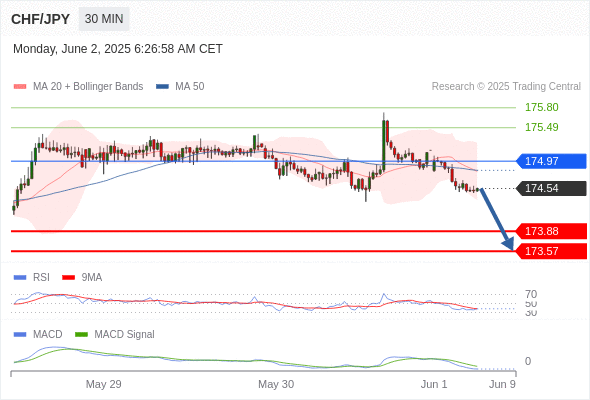
Task: Click the Jun 1 date axis label
Action: point(434,384)
